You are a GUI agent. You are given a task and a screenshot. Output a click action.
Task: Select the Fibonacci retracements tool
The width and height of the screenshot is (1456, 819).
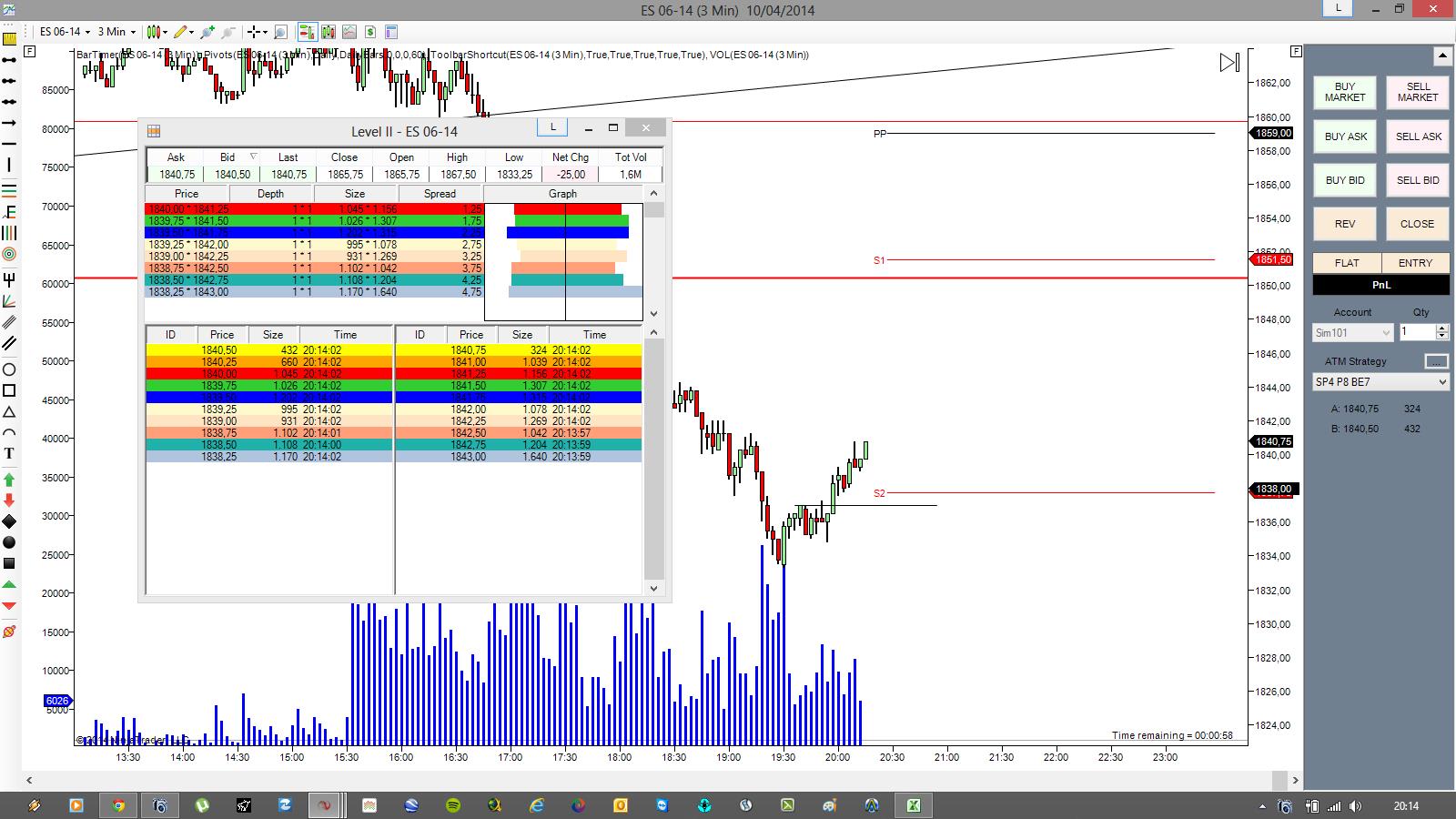point(9,191)
